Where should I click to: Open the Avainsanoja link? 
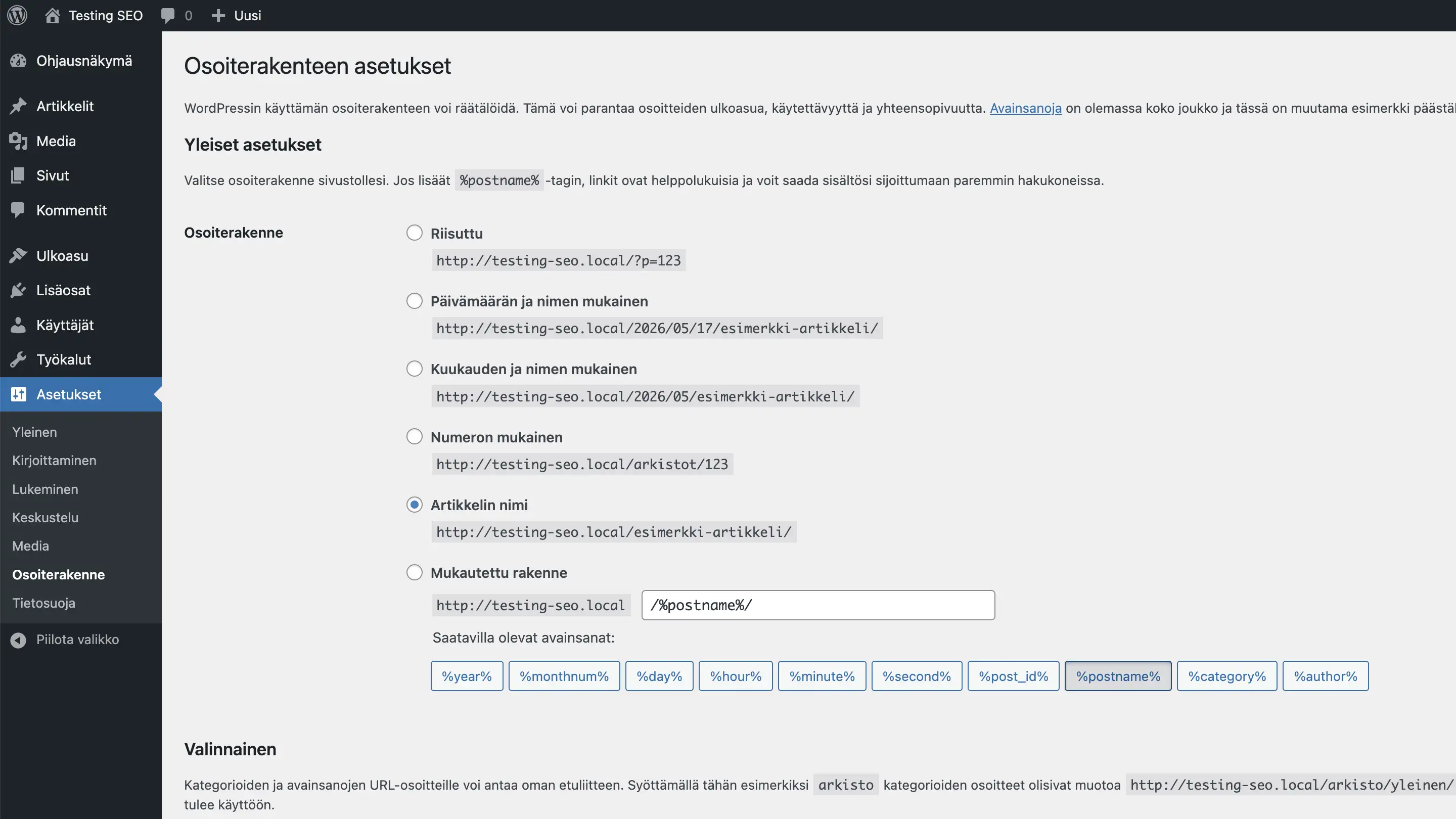[x=1025, y=108]
